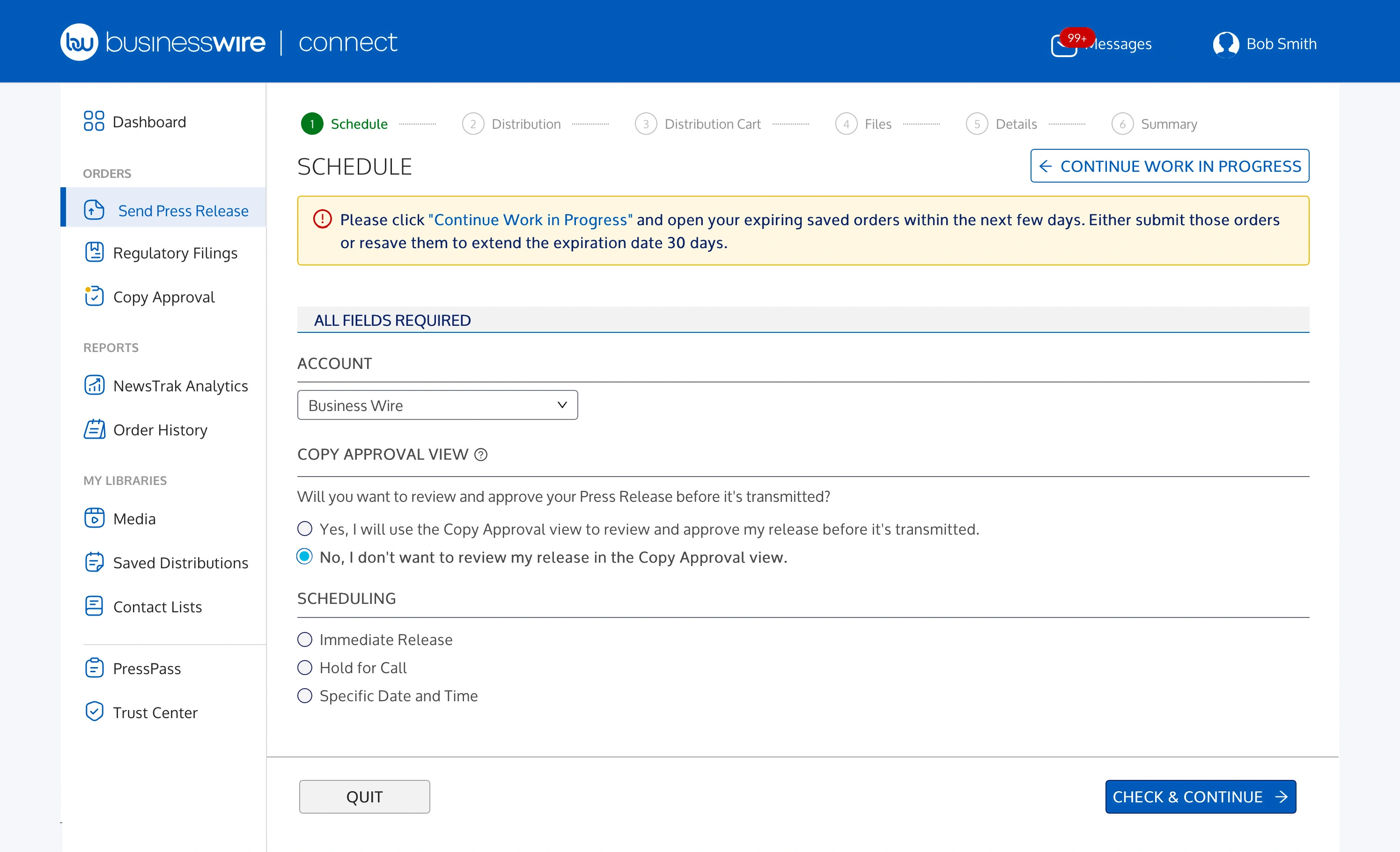1400x852 pixels.
Task: Click the Bob Smith user avatar icon
Action: pos(1225,44)
